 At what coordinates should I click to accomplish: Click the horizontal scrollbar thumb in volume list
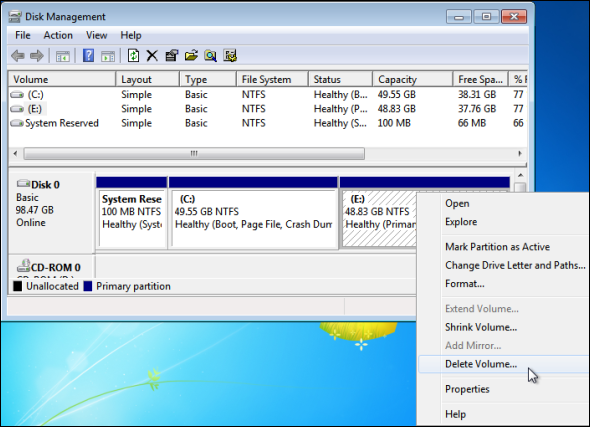click(194, 153)
